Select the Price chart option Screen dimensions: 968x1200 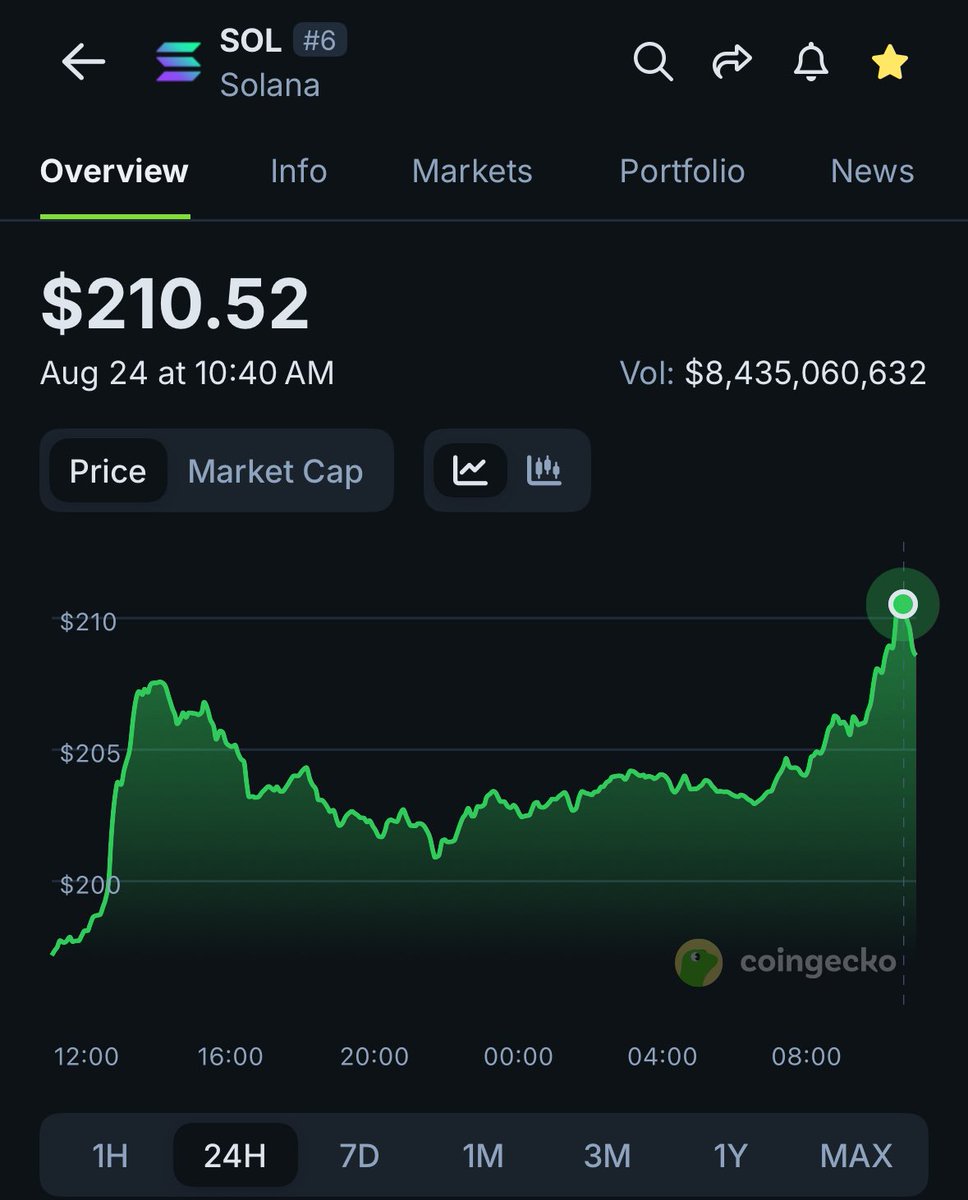pyautogui.click(x=107, y=471)
